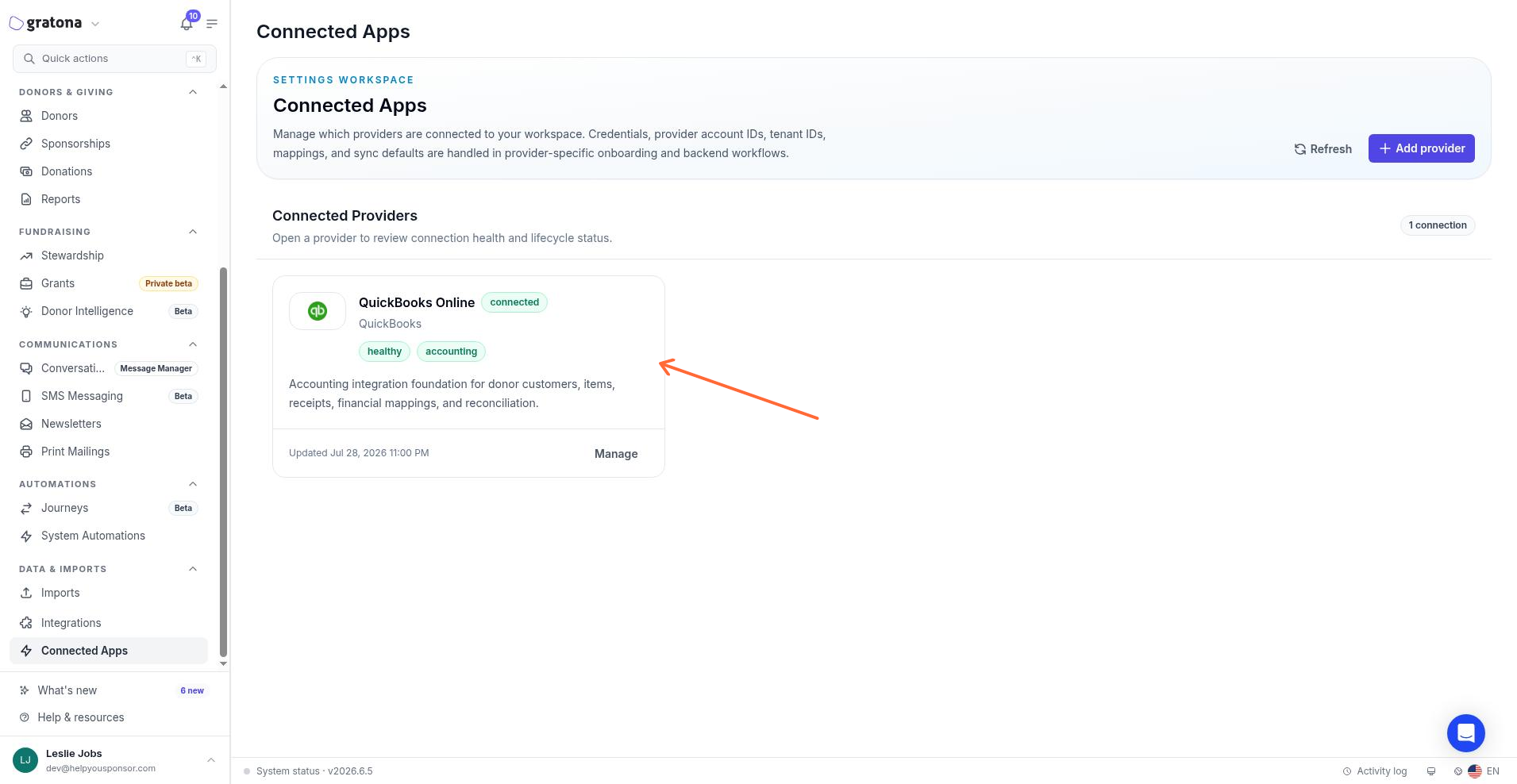Click the accounting tag
The height and width of the screenshot is (784, 1517).
tap(451, 352)
